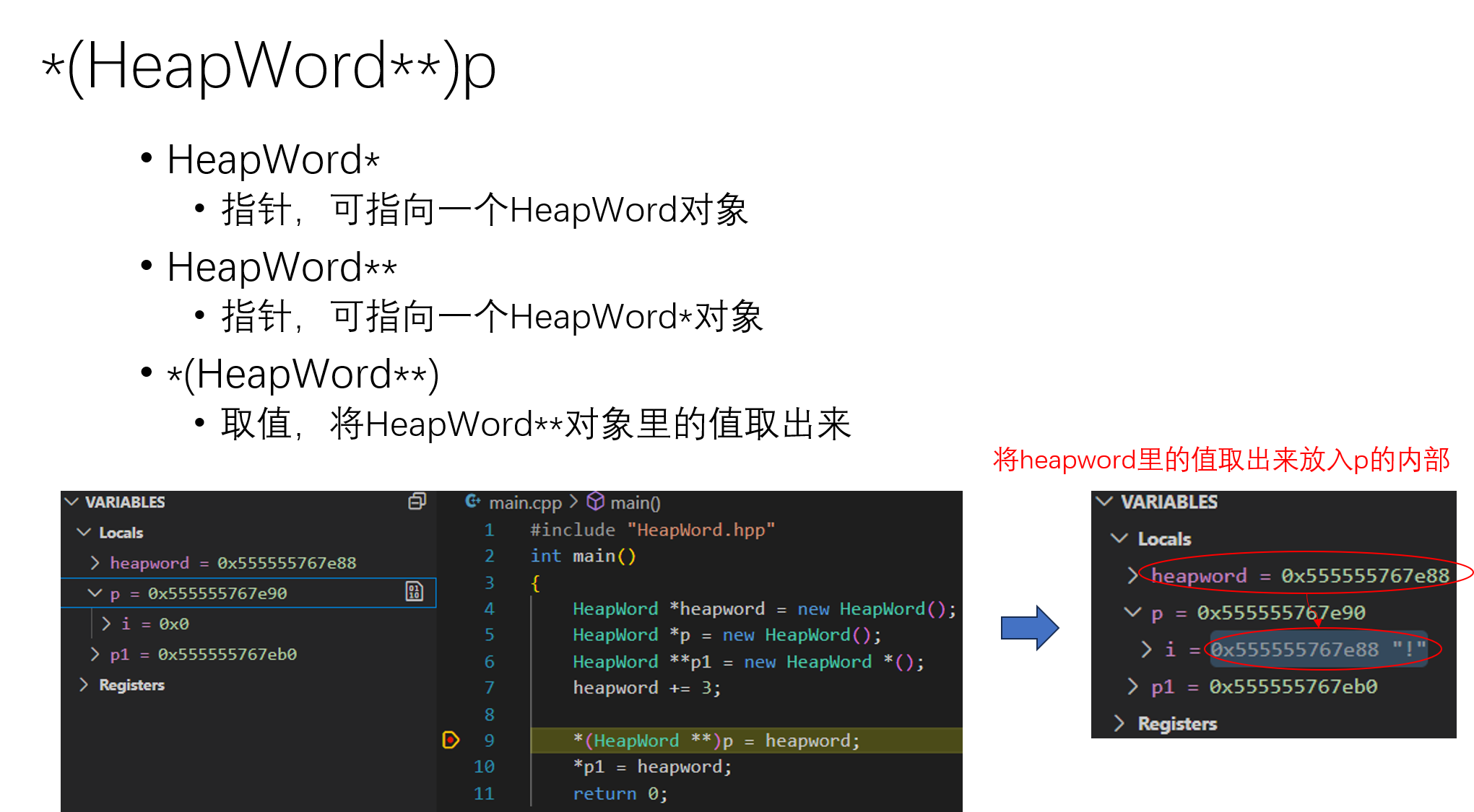This screenshot has width=1474, height=812.
Task: Select the circled heapword row in the right panel
Action: click(x=1300, y=575)
